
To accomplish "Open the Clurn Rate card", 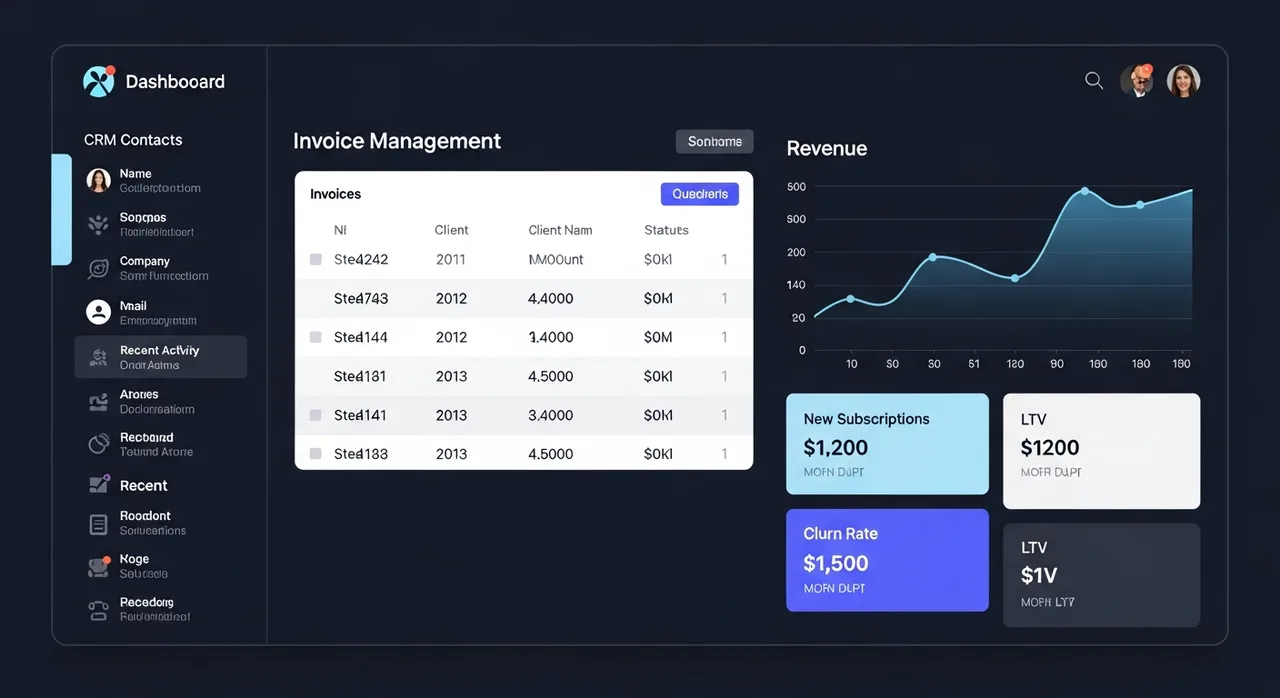I will 887,560.
